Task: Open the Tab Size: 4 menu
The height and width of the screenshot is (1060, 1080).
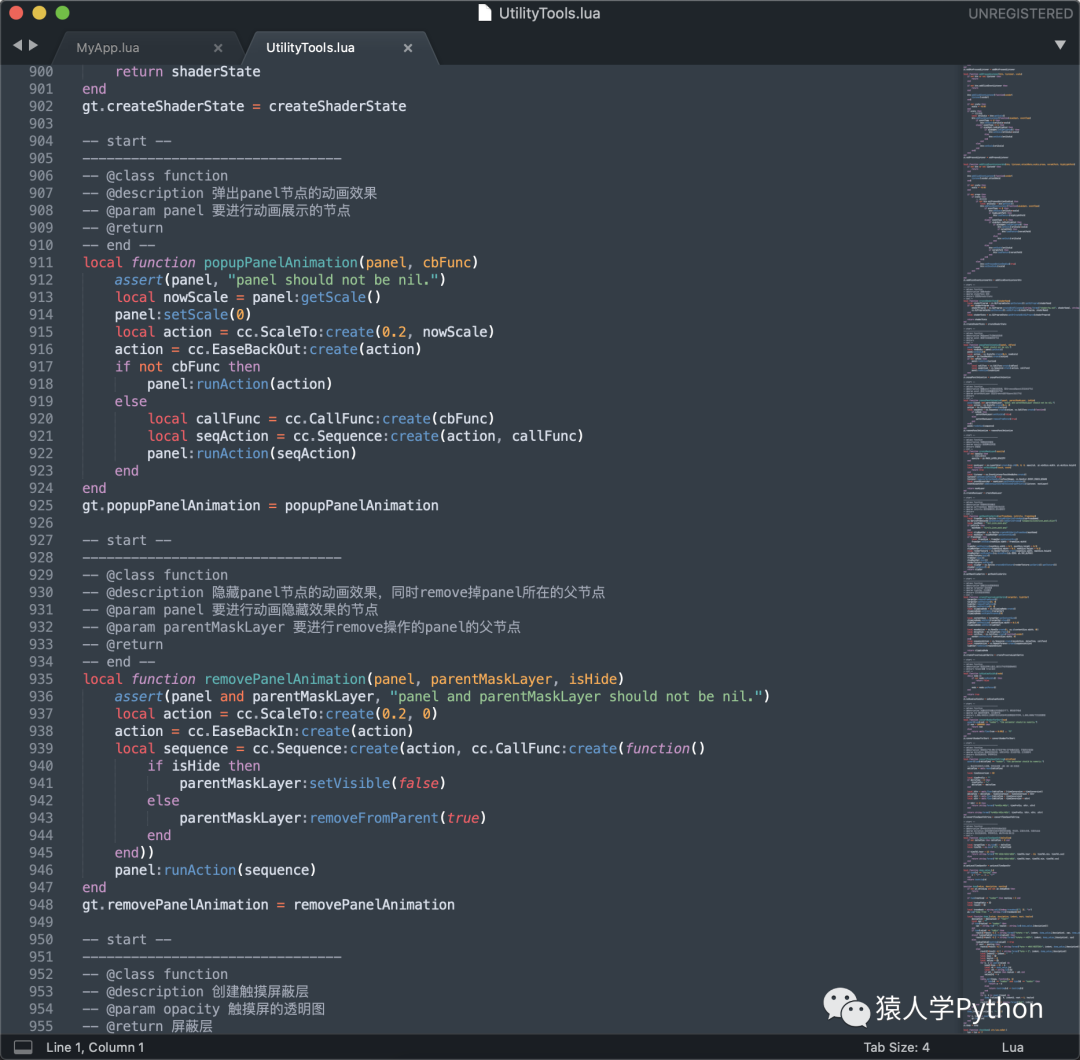Action: click(x=896, y=1047)
